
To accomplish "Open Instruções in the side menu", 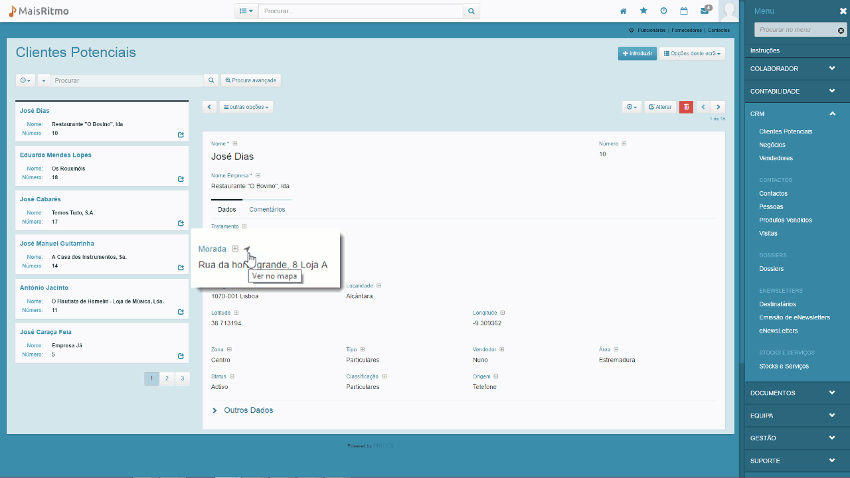I will tap(765, 50).
